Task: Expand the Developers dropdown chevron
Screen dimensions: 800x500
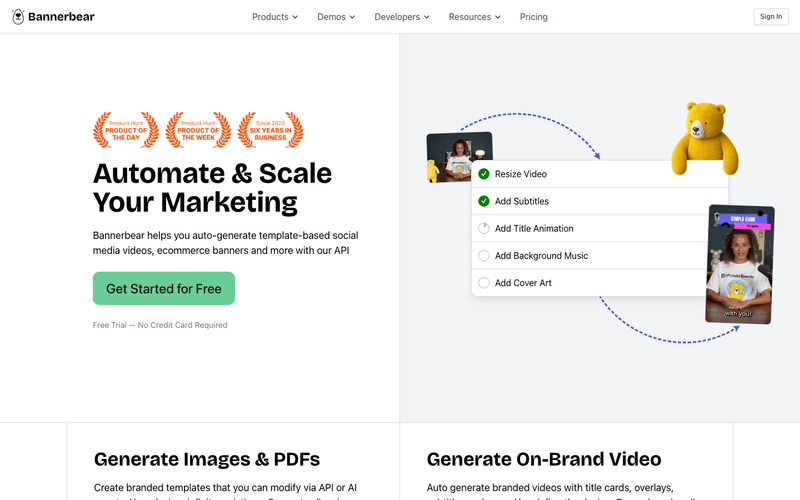Action: pos(427,17)
